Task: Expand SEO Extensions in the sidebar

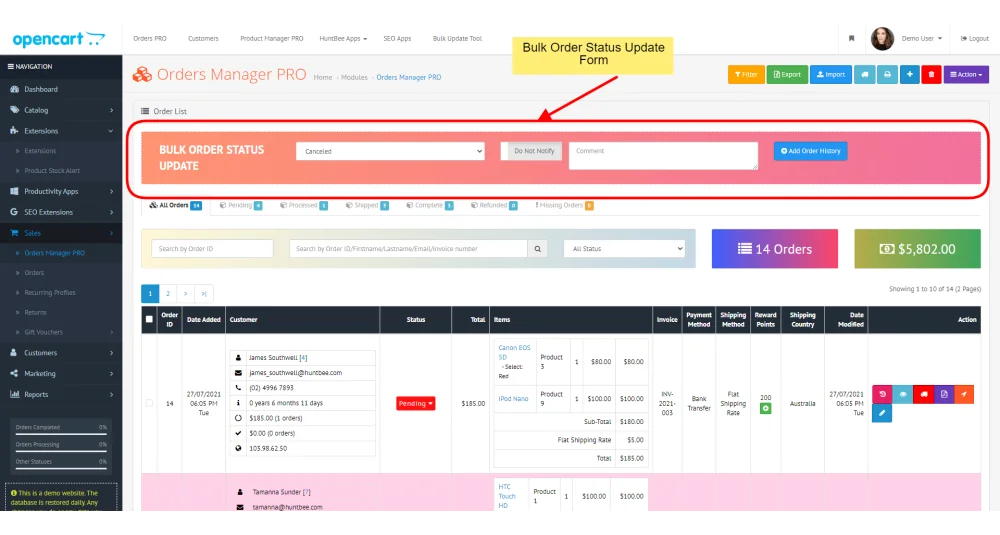Action: pyautogui.click(x=61, y=212)
